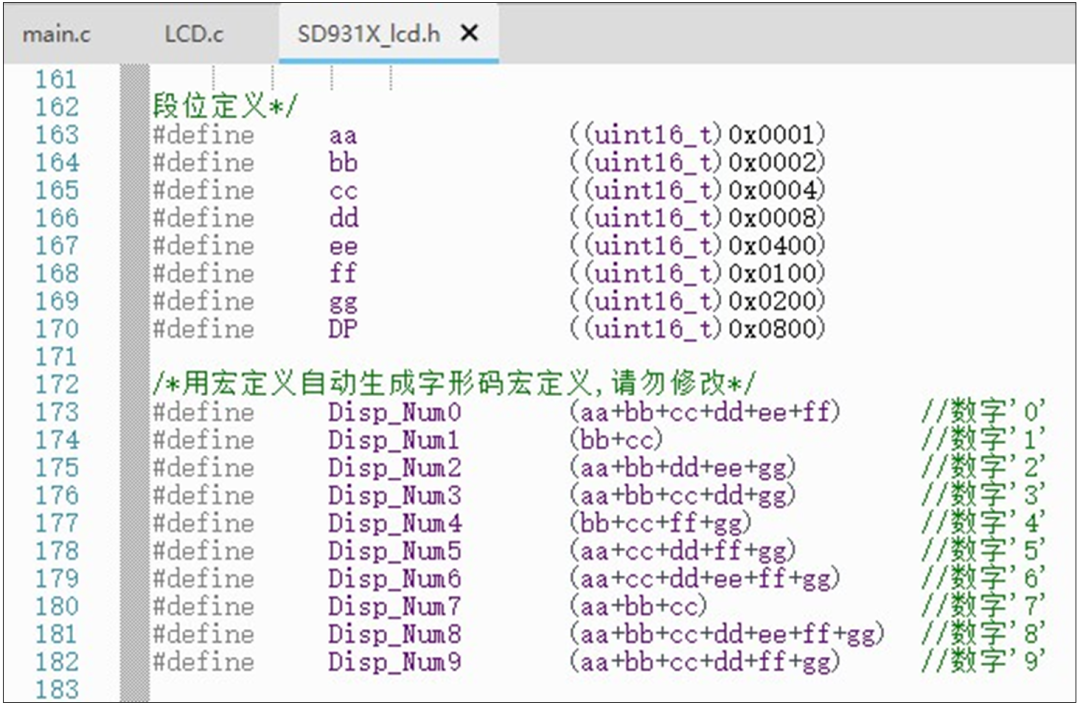The image size is (1080, 705).
Task: Click value ((uint16_t)0x0002)
Action: pos(697,162)
